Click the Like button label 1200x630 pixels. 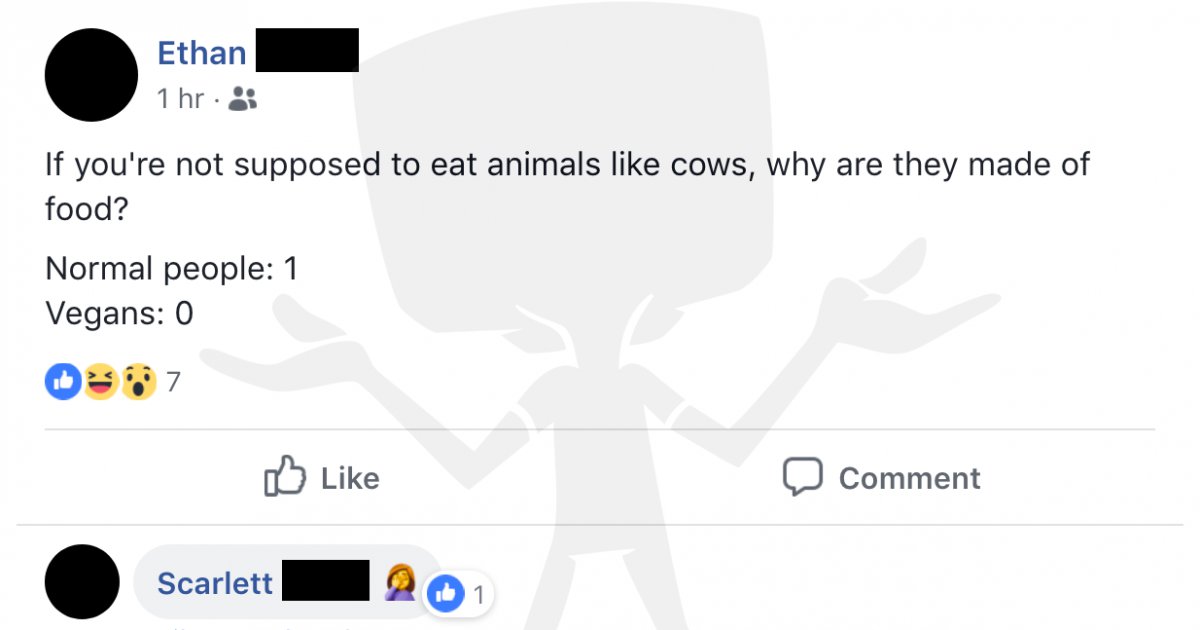350,478
